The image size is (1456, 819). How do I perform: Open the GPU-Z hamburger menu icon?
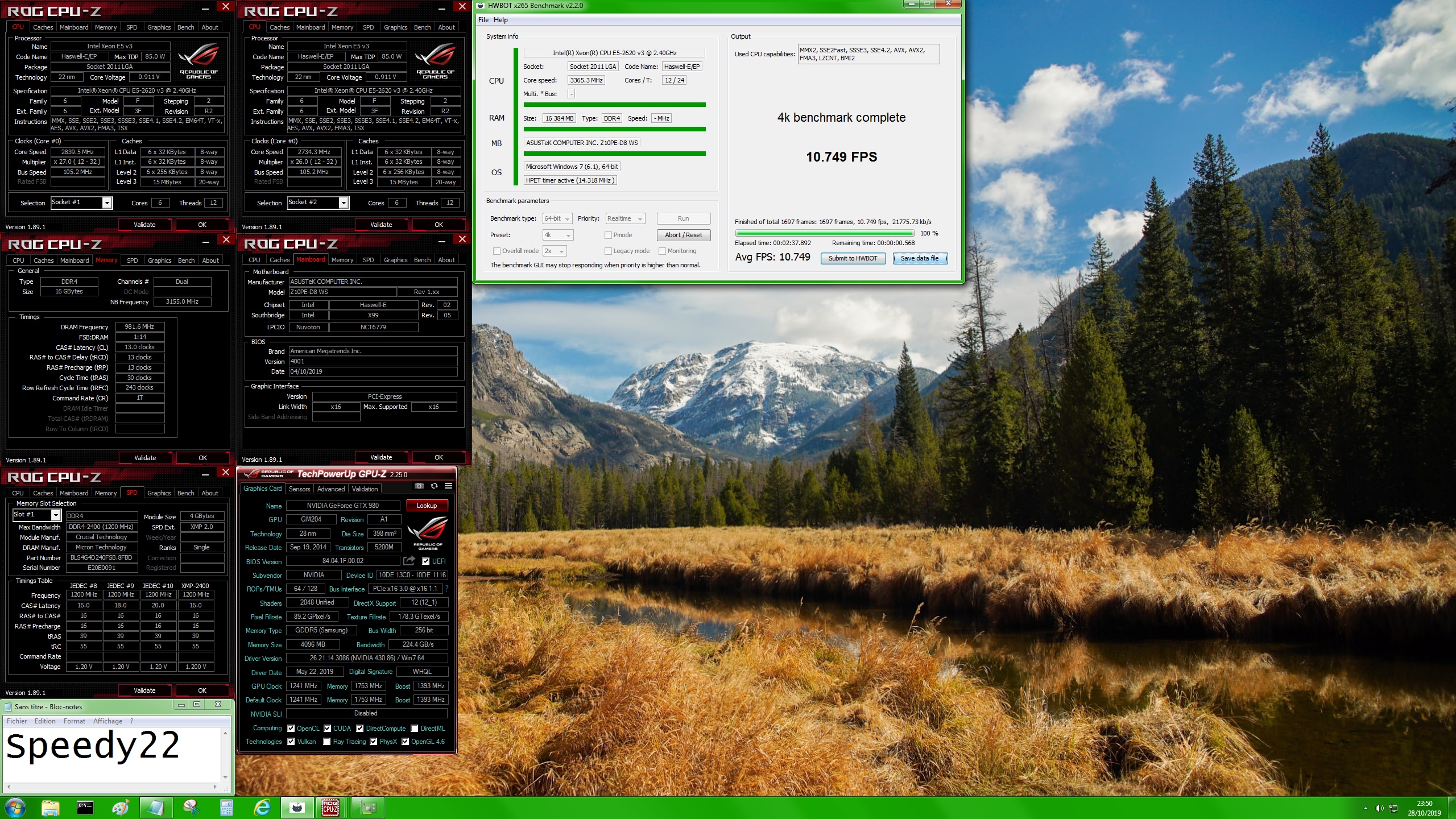click(x=448, y=486)
